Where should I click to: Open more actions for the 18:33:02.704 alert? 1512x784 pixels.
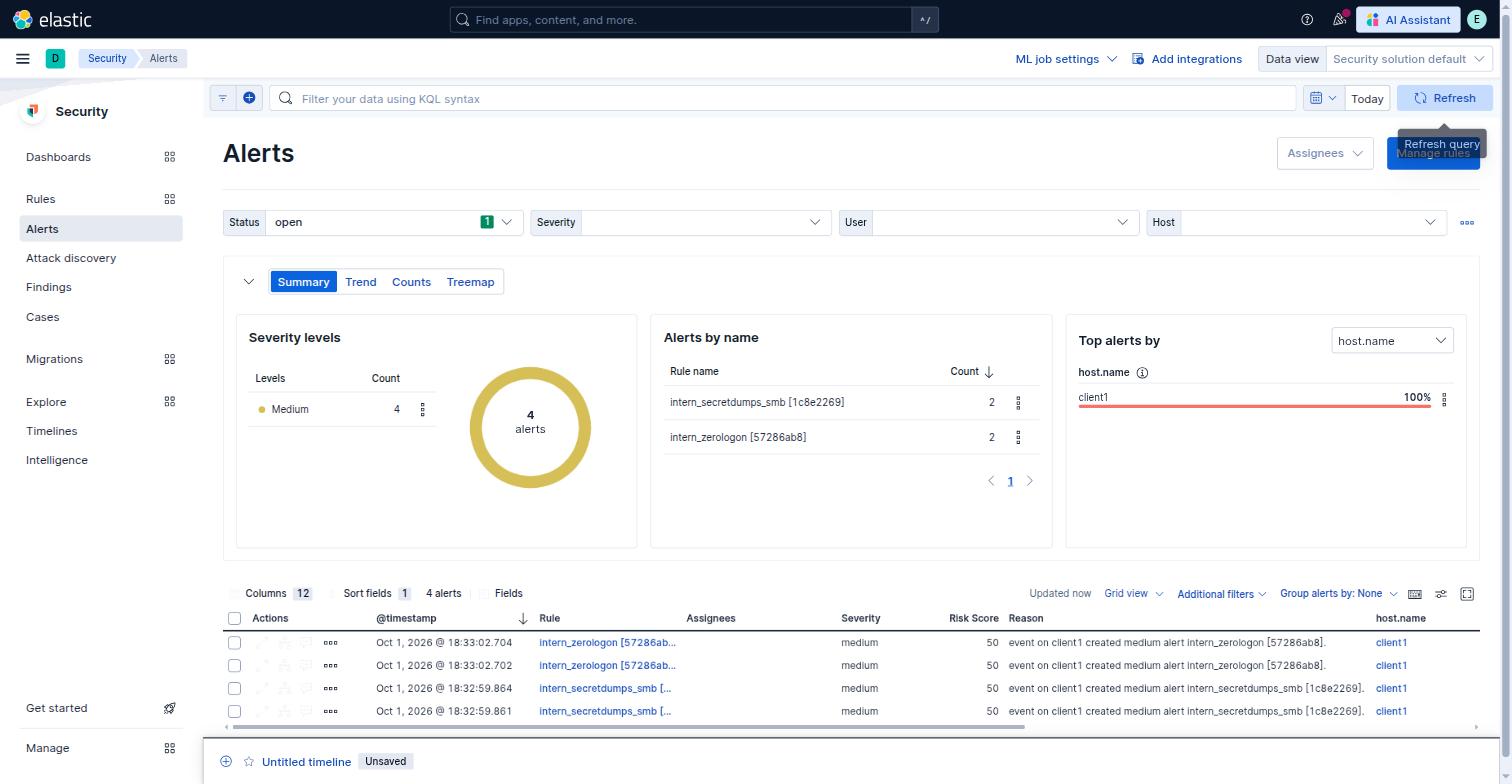pos(330,643)
